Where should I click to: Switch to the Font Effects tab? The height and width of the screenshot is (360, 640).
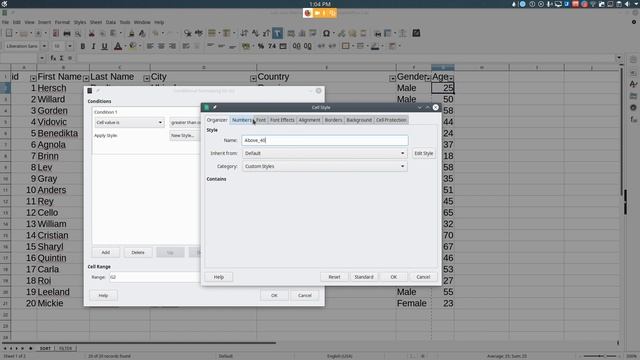click(282, 120)
